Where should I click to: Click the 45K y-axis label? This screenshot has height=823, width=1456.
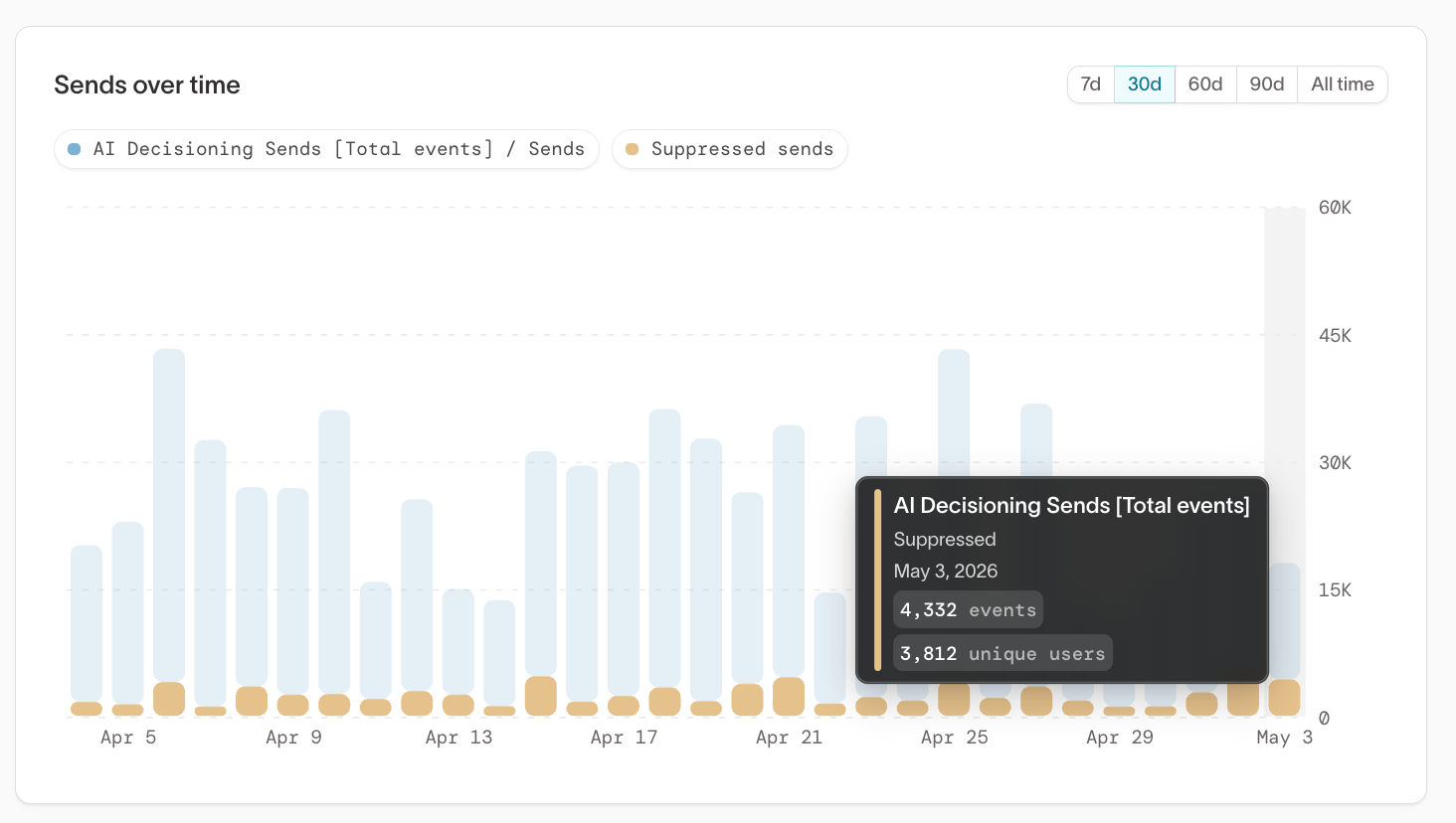(x=1335, y=336)
